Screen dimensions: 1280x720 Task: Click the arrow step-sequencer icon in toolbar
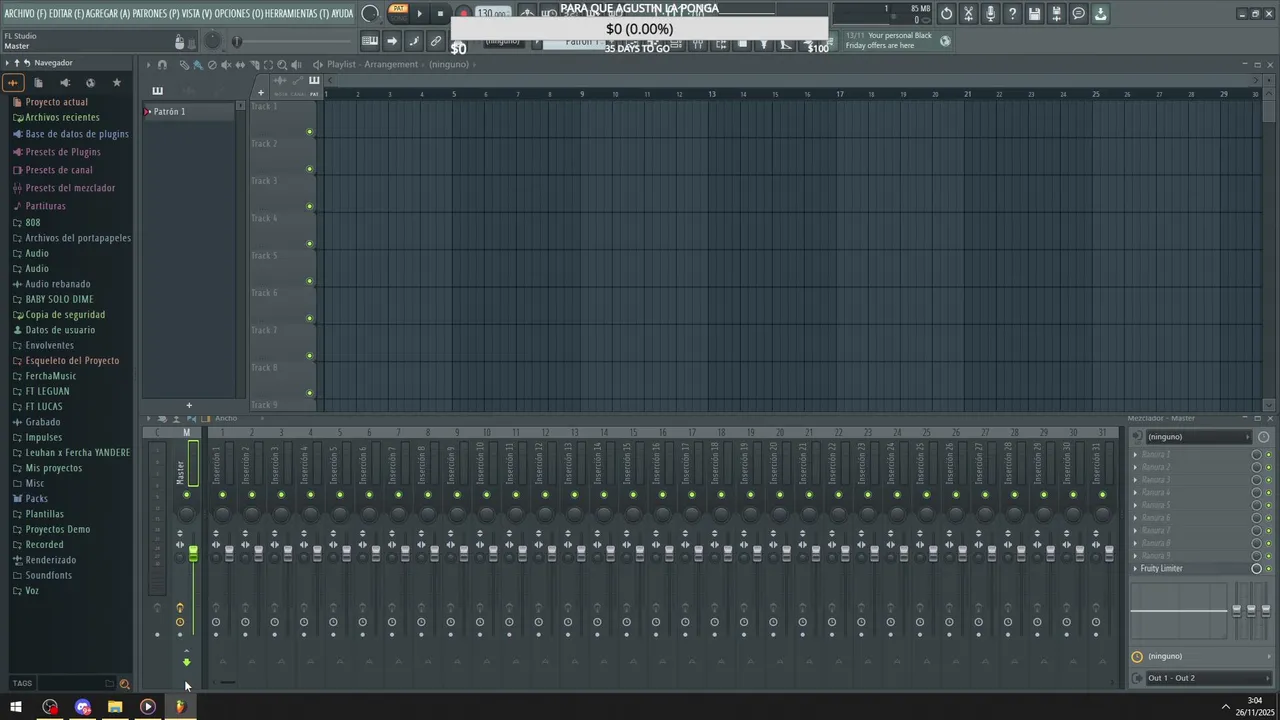(392, 41)
